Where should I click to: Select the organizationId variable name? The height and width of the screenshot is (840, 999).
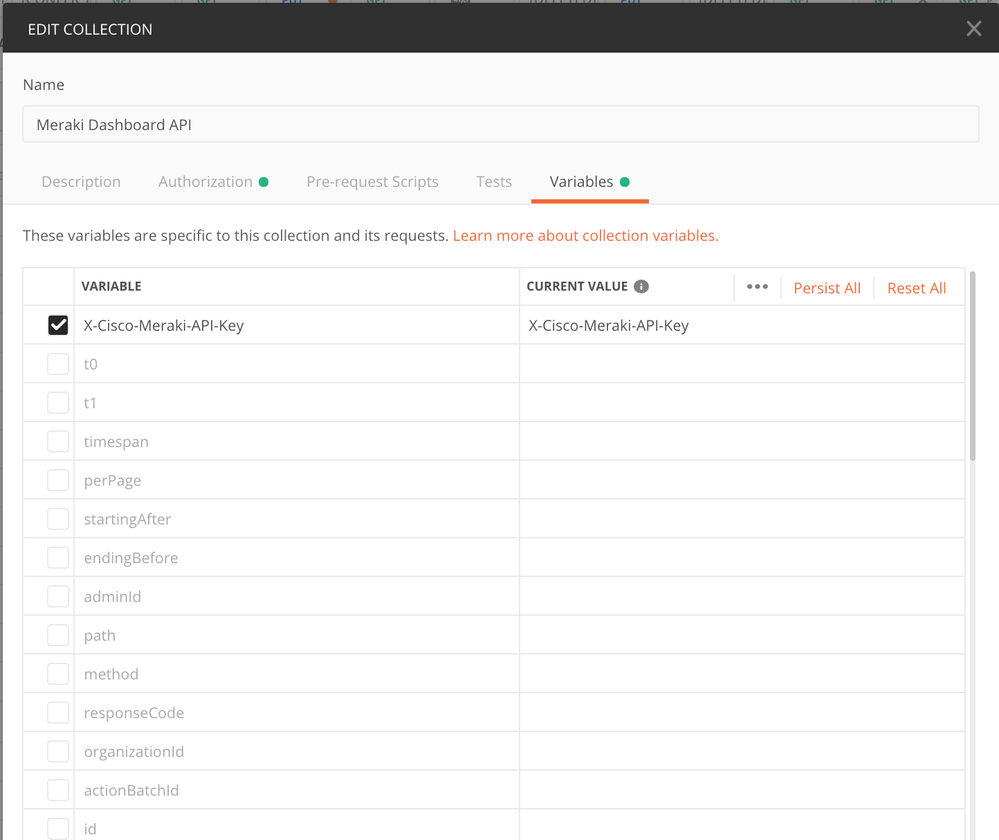click(x=134, y=751)
